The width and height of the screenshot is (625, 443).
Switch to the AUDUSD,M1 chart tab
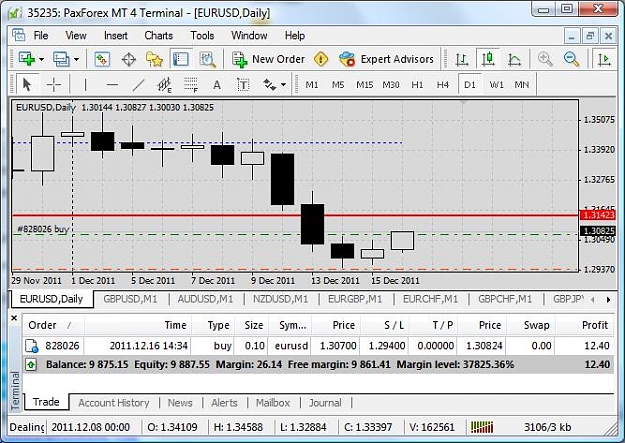(x=205, y=299)
